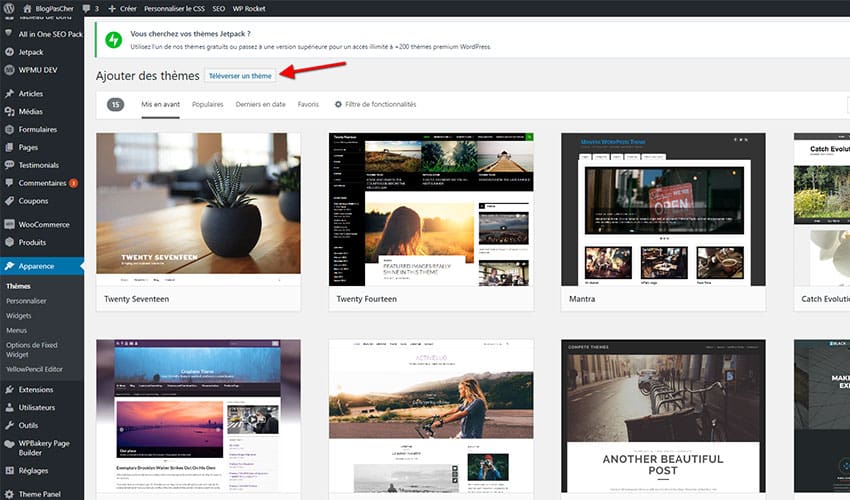
Task: Click the green Jetpack logo in notice
Action: pyautogui.click(x=113, y=40)
